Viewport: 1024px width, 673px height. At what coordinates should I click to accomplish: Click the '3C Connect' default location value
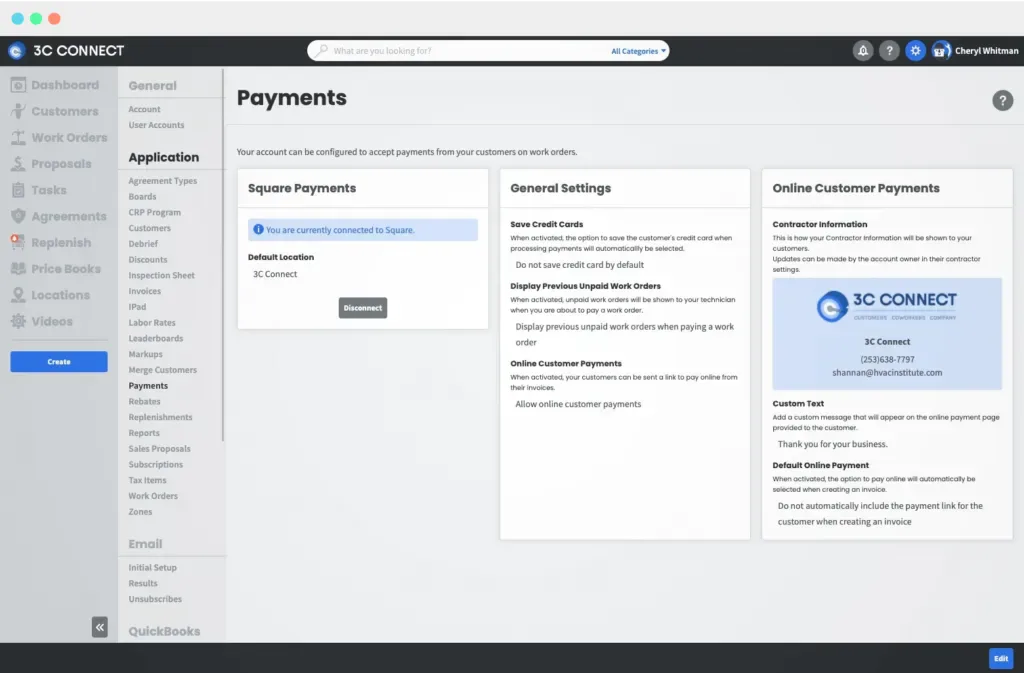pos(275,274)
